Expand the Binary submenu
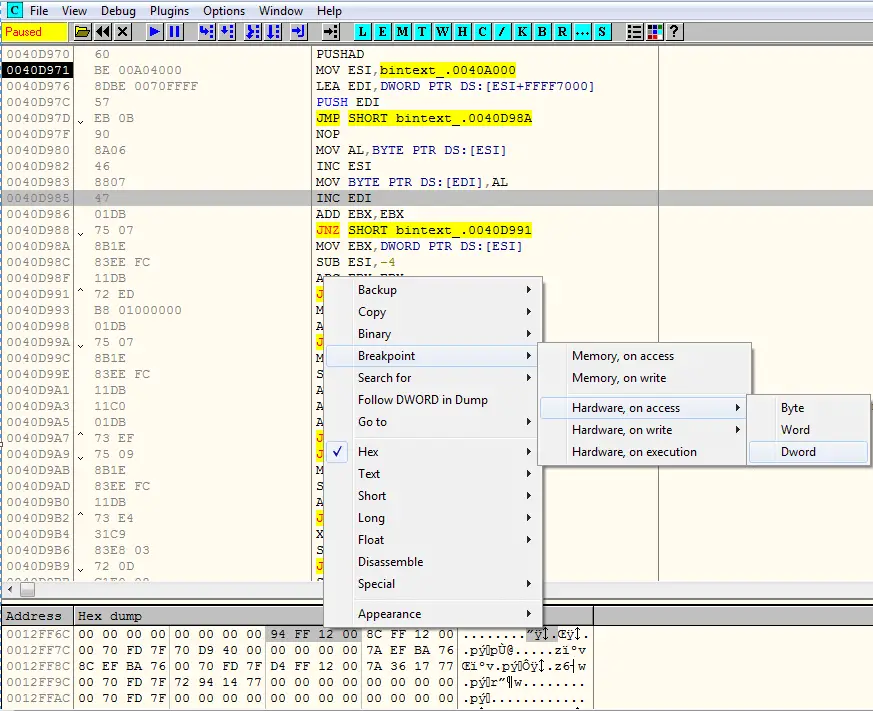The width and height of the screenshot is (873, 711). tap(433, 334)
